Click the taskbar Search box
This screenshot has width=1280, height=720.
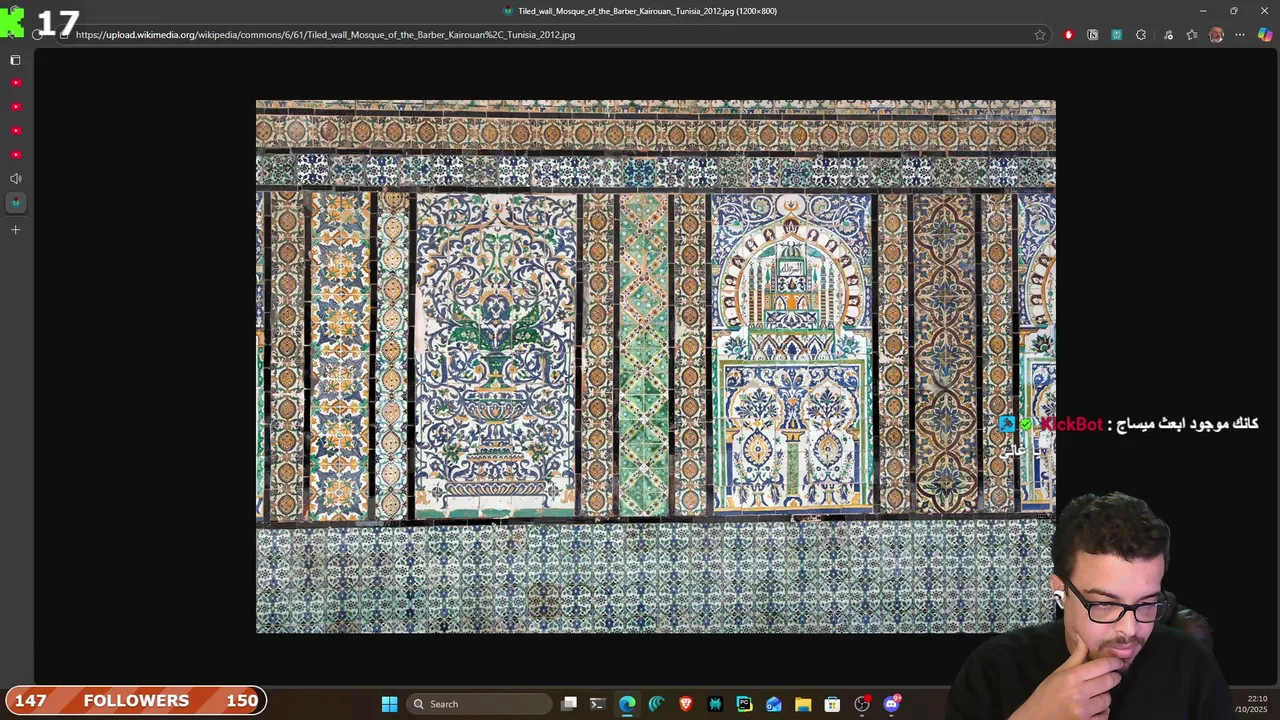tap(481, 704)
